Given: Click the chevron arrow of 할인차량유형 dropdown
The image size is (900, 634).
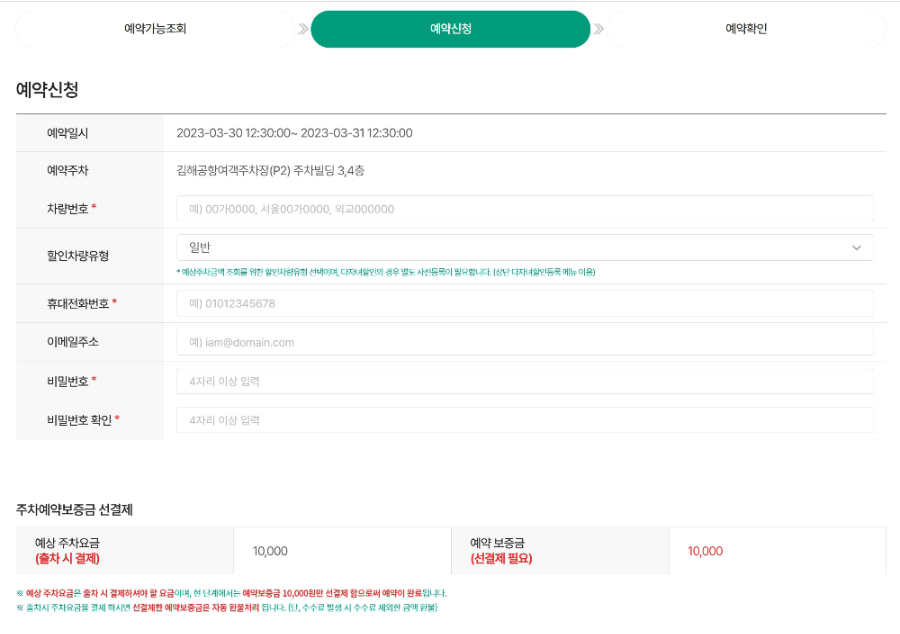Looking at the screenshot, I should (x=856, y=248).
